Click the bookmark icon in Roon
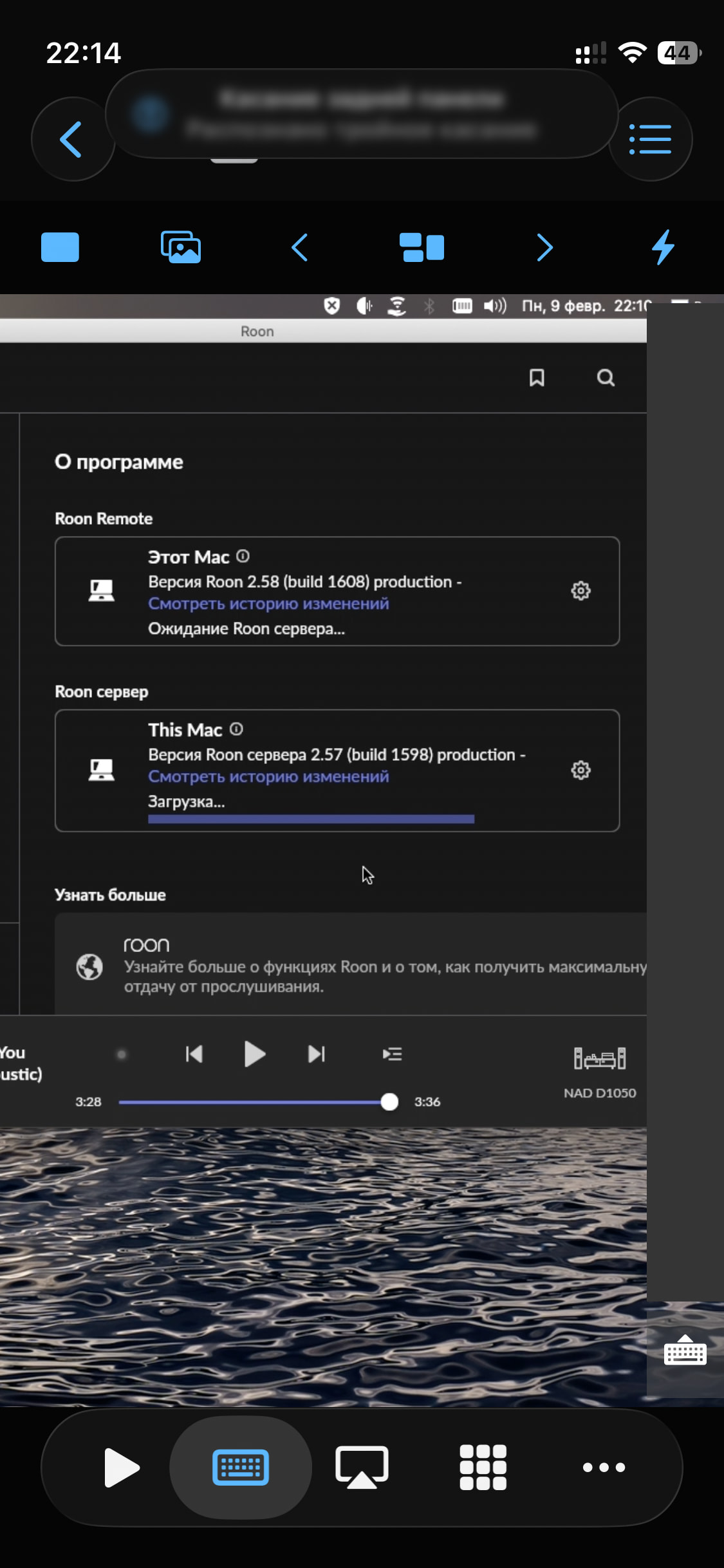The image size is (724, 1568). tap(537, 378)
